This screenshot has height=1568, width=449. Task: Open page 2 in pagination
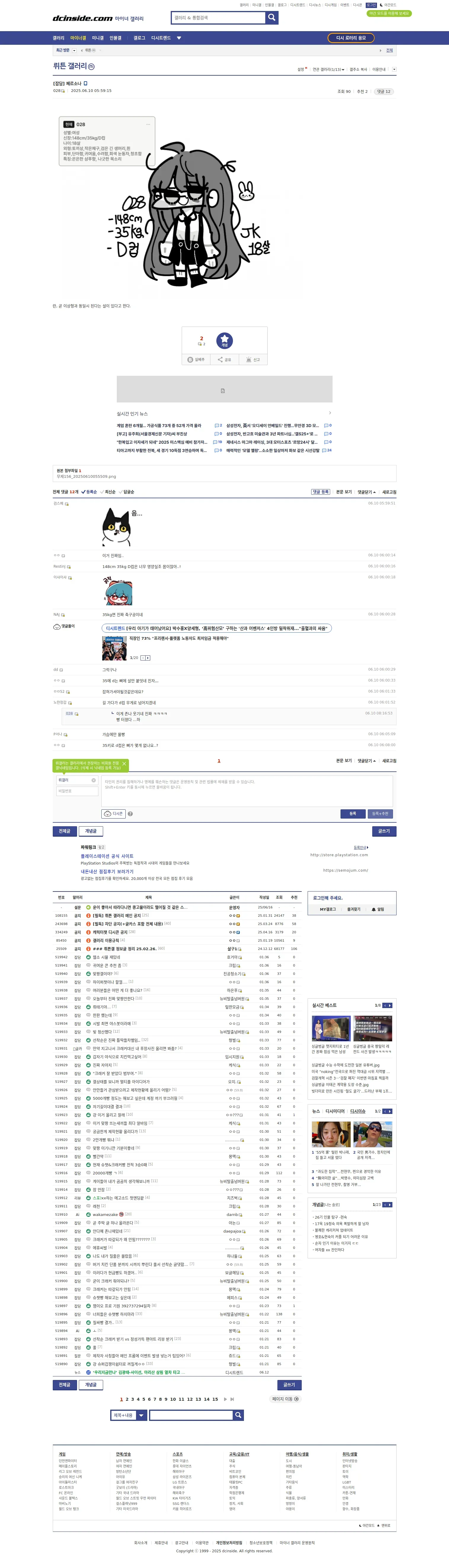tap(127, 1399)
